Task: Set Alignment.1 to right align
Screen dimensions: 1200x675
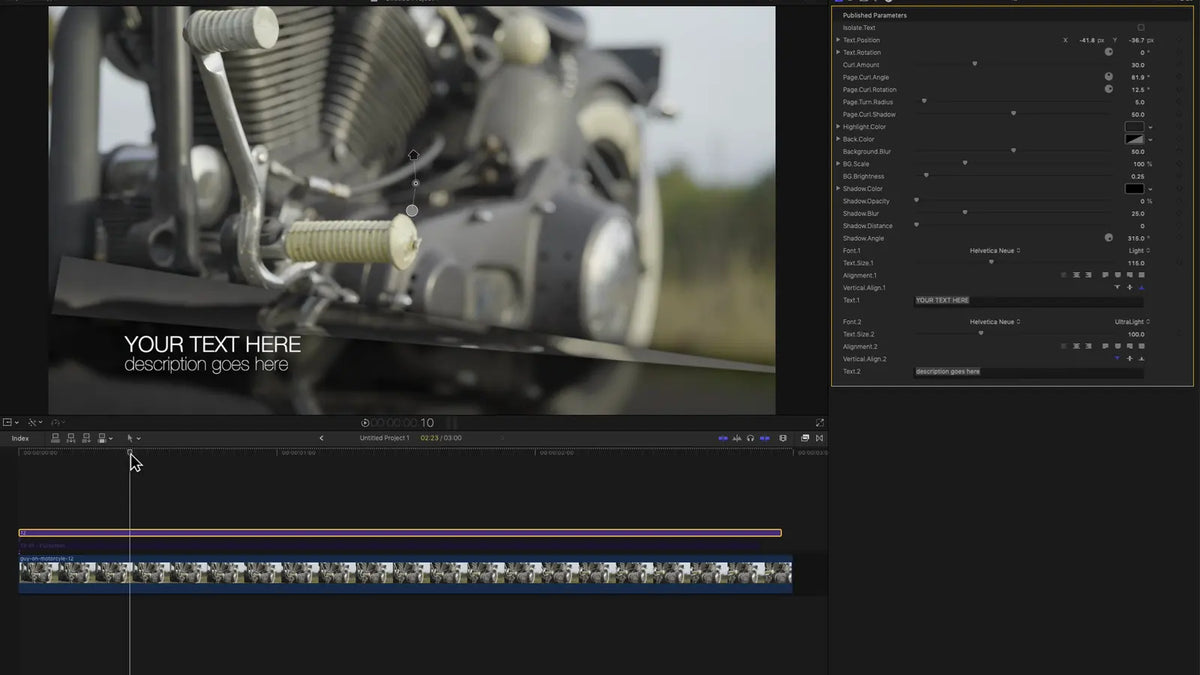Action: pyautogui.click(x=1088, y=275)
